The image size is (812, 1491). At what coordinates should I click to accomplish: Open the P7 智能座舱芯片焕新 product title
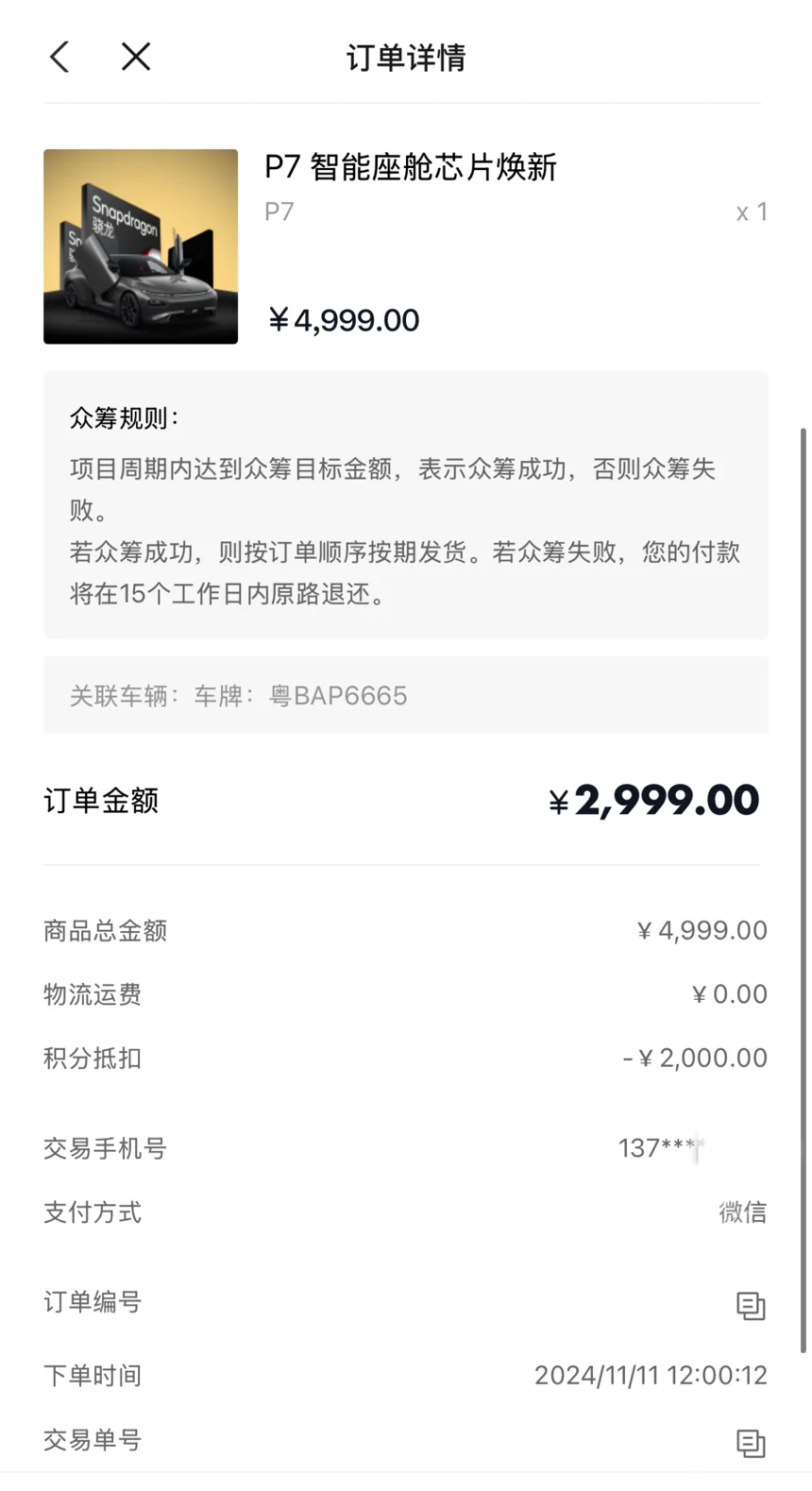click(411, 167)
